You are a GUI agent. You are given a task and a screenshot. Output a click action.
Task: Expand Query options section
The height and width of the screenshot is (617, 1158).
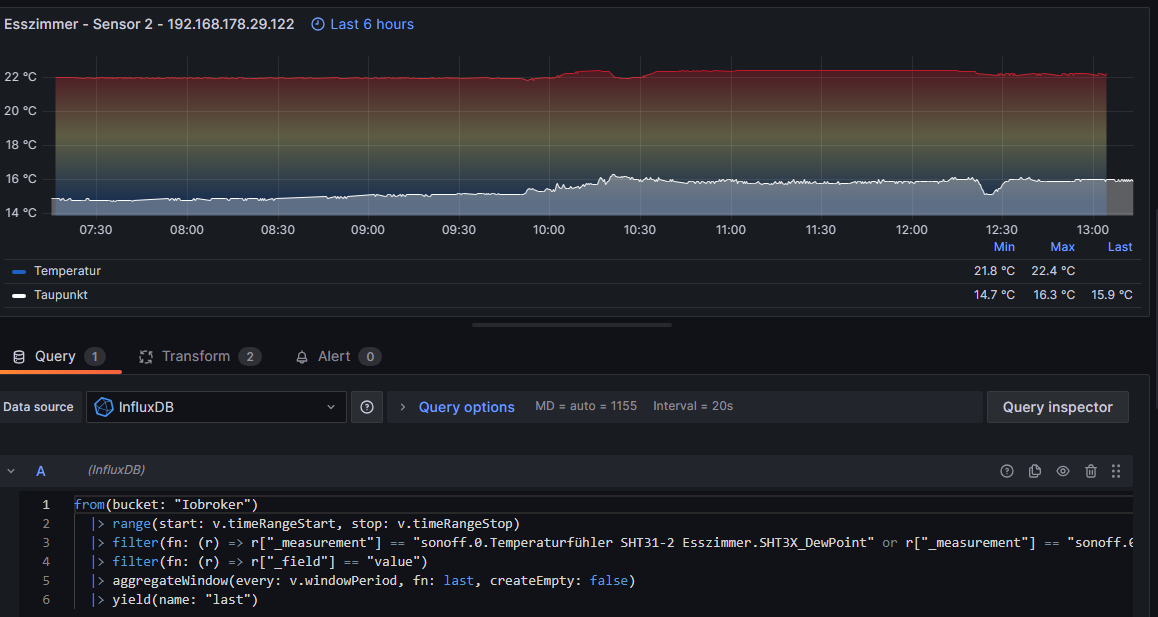[466, 407]
